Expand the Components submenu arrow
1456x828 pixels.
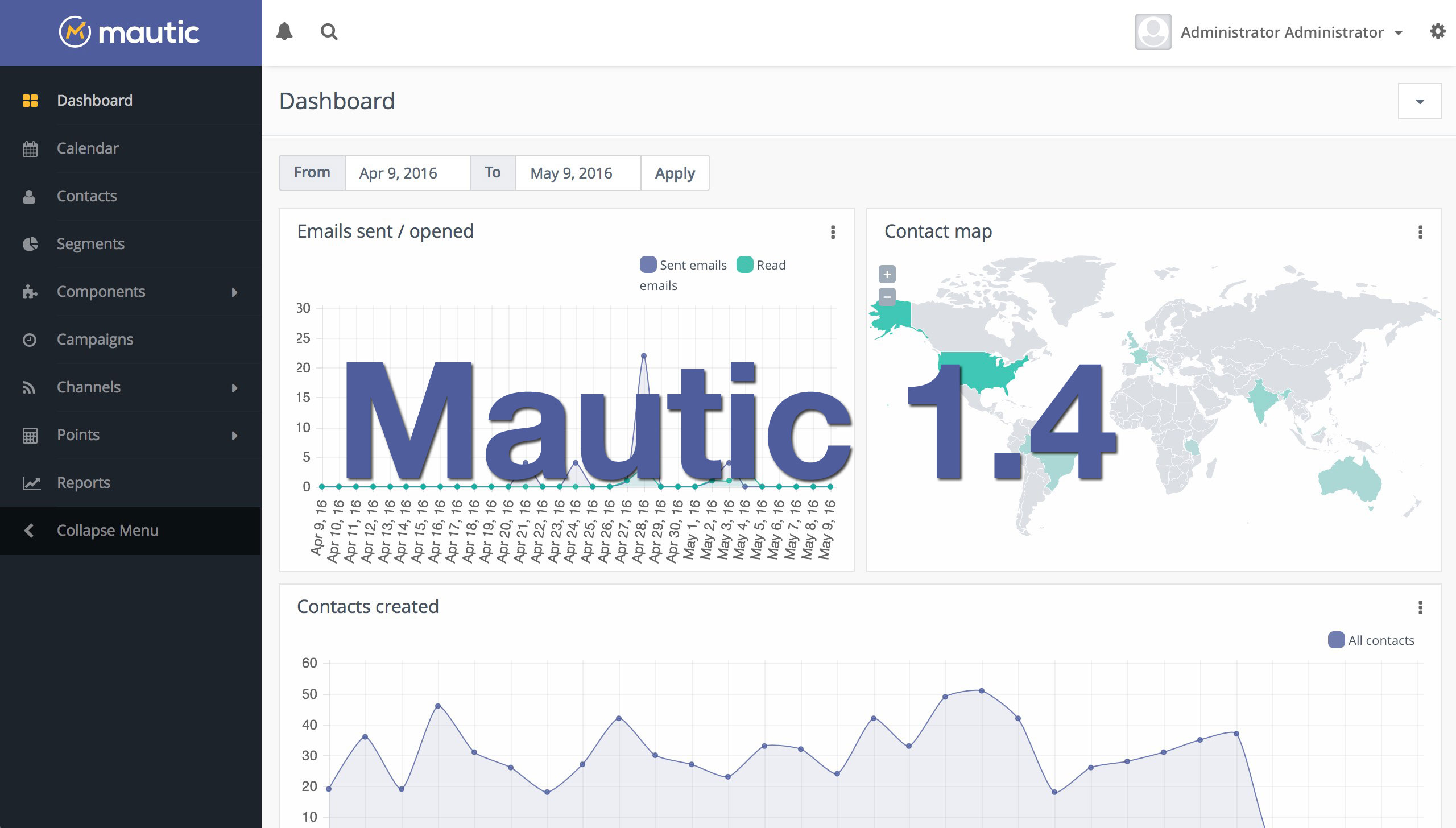coord(234,292)
